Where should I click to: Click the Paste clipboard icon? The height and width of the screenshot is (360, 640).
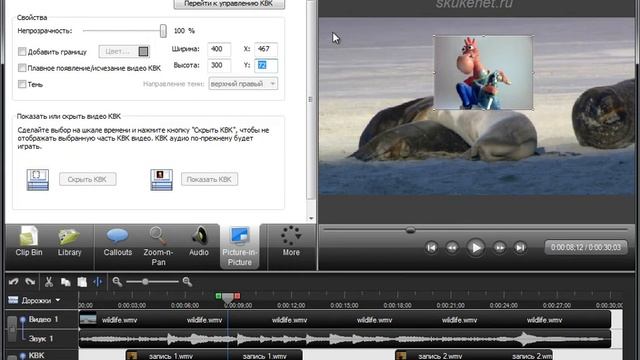[82, 282]
